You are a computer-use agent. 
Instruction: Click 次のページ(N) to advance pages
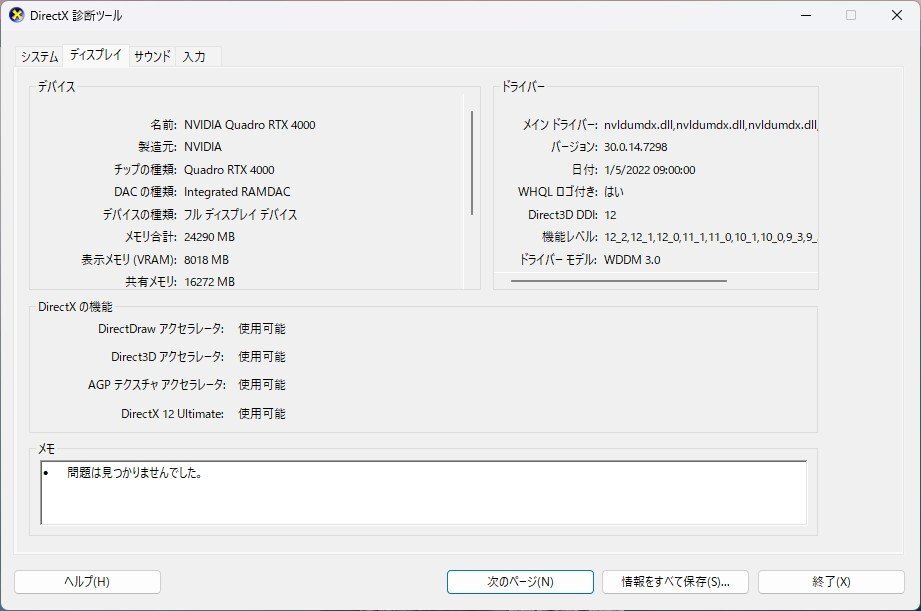pos(519,581)
